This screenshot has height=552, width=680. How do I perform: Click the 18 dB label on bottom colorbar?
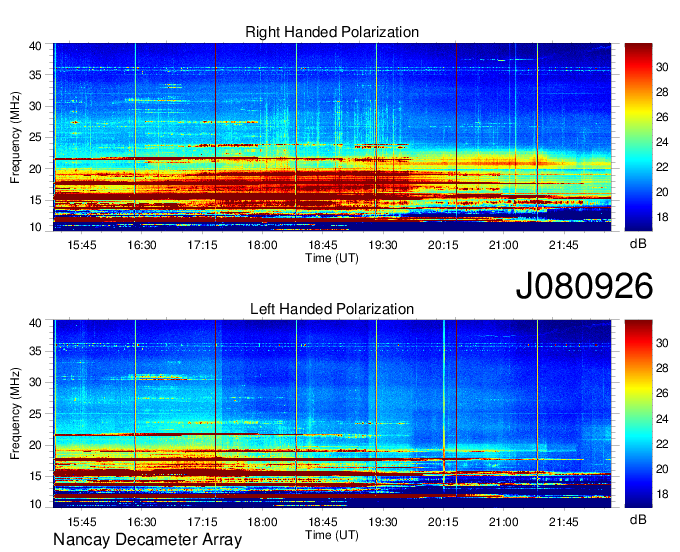pyautogui.click(x=662, y=494)
